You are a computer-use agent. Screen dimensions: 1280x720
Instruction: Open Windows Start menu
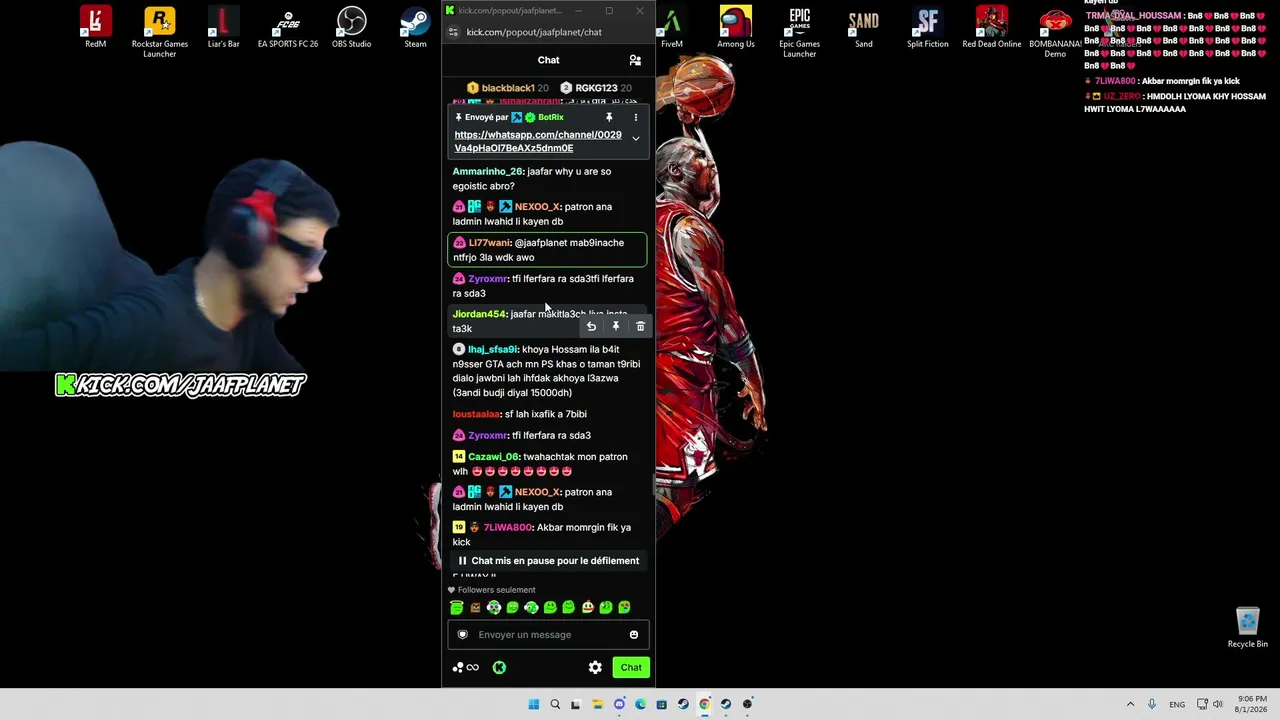533,704
